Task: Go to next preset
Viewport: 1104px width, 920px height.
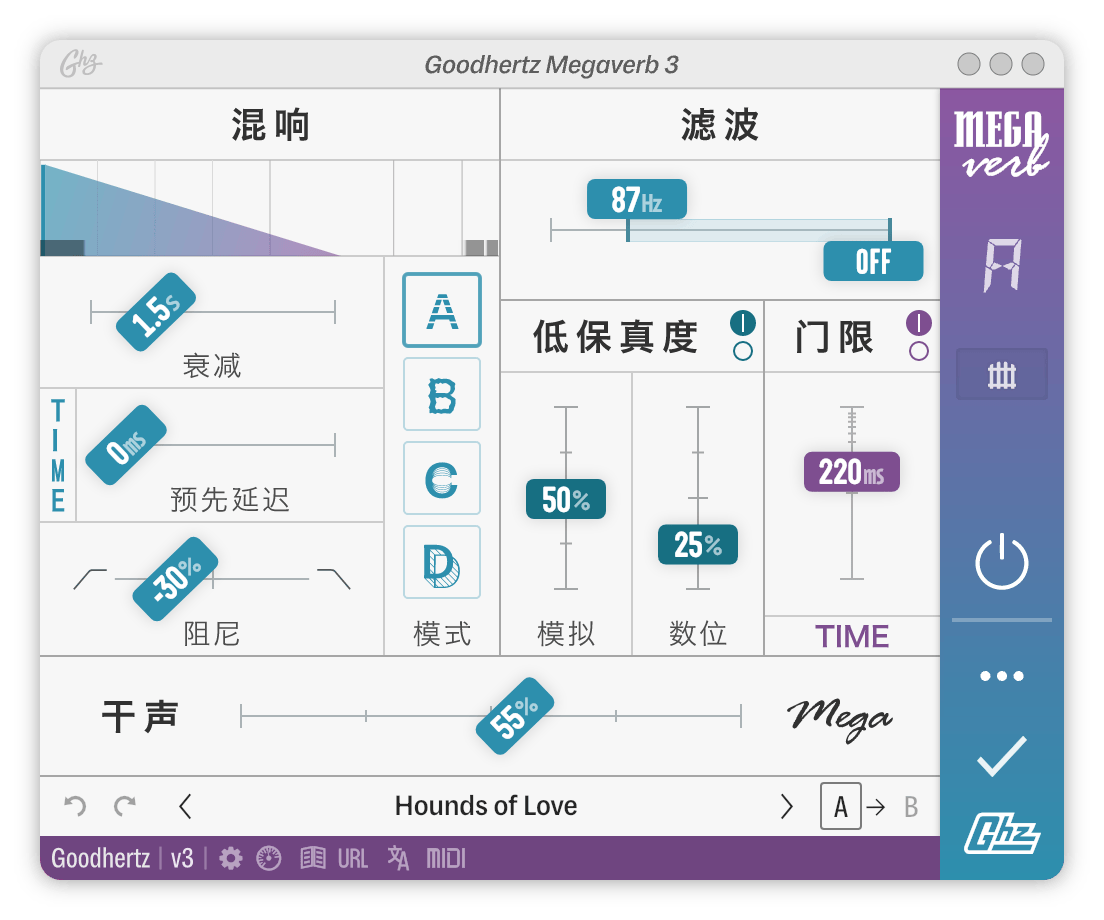Action: [786, 807]
